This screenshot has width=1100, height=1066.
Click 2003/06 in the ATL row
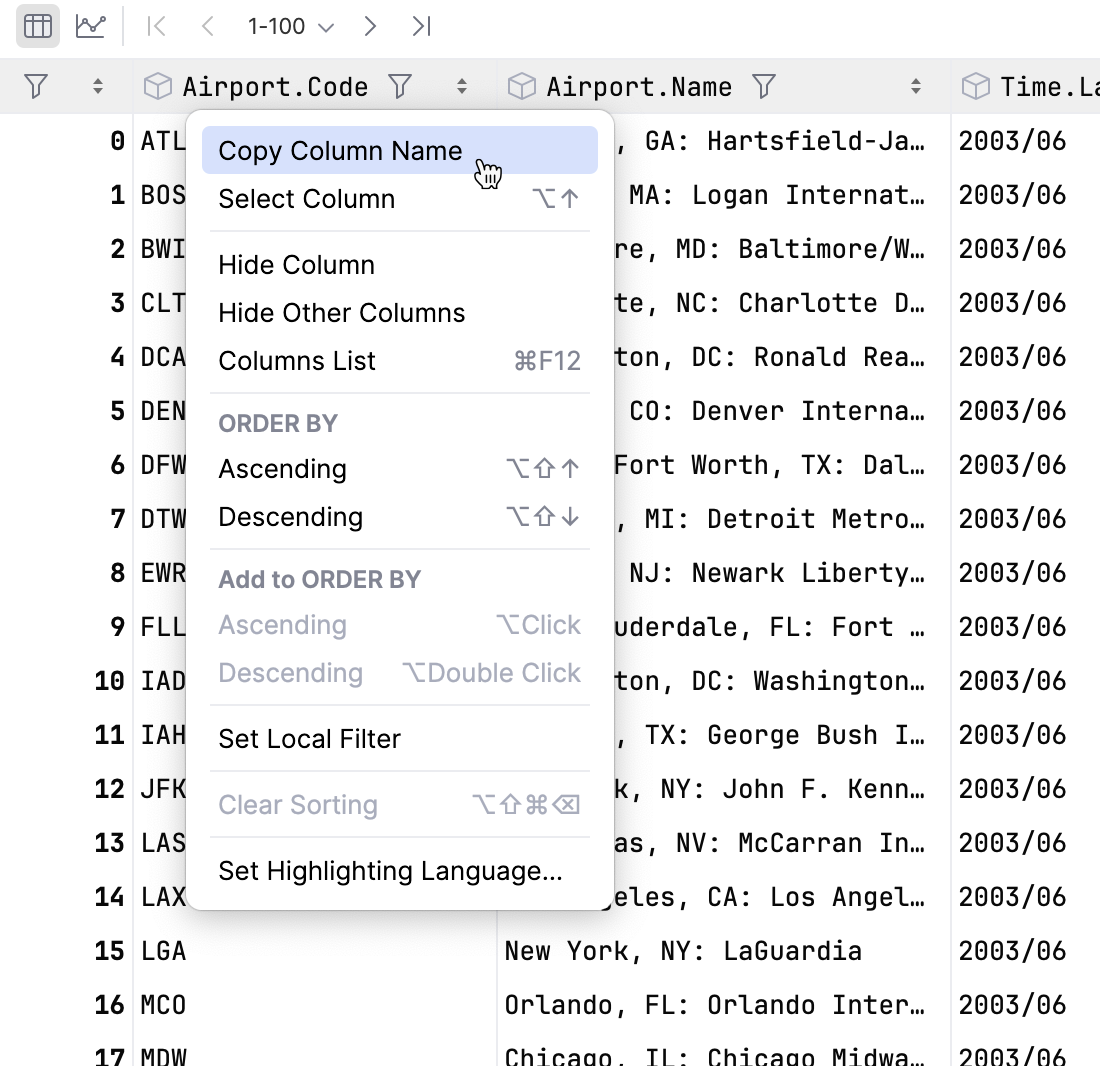point(1012,141)
